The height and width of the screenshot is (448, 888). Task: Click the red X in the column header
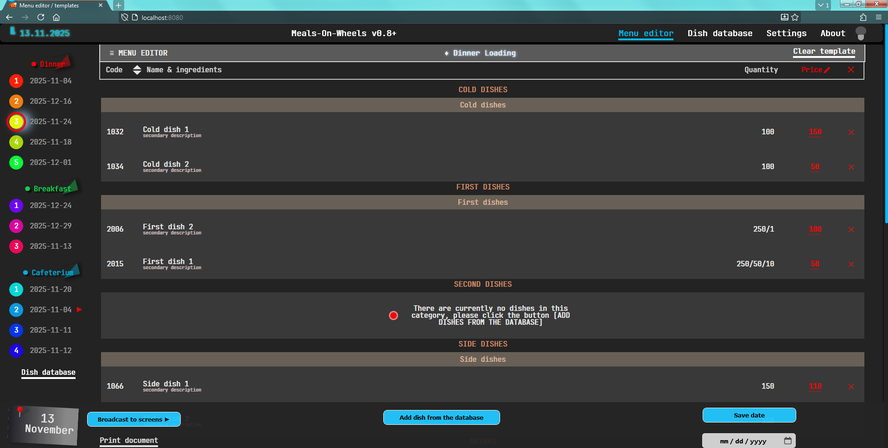tap(851, 70)
